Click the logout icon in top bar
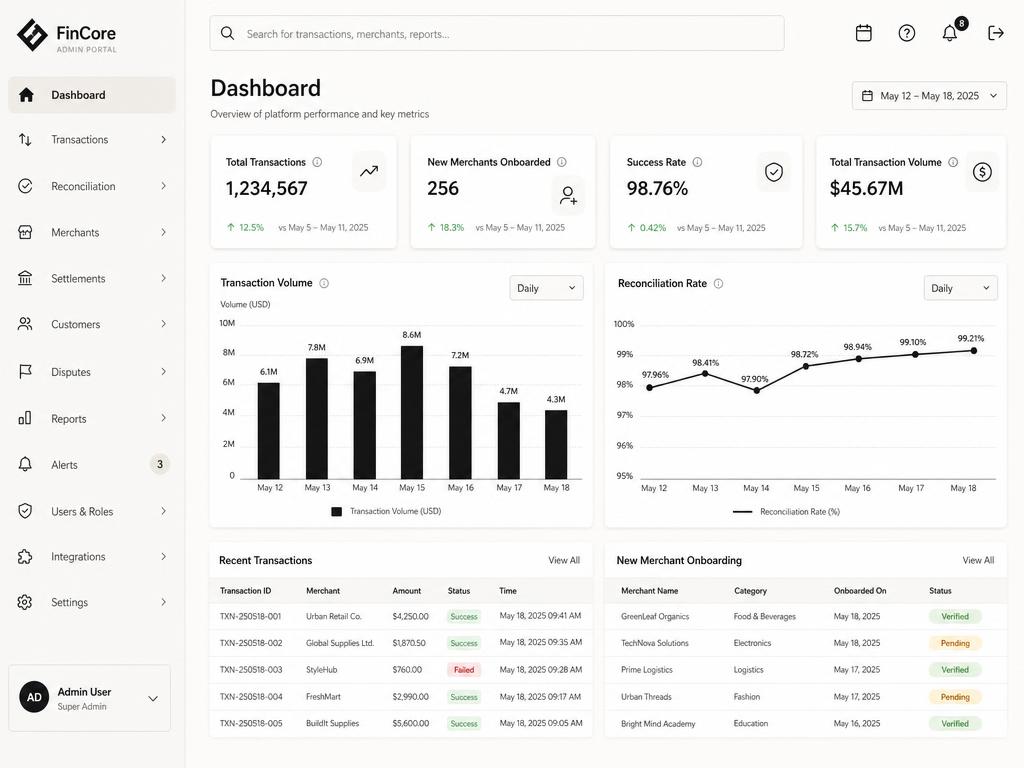This screenshot has width=1024, height=768. (x=995, y=33)
